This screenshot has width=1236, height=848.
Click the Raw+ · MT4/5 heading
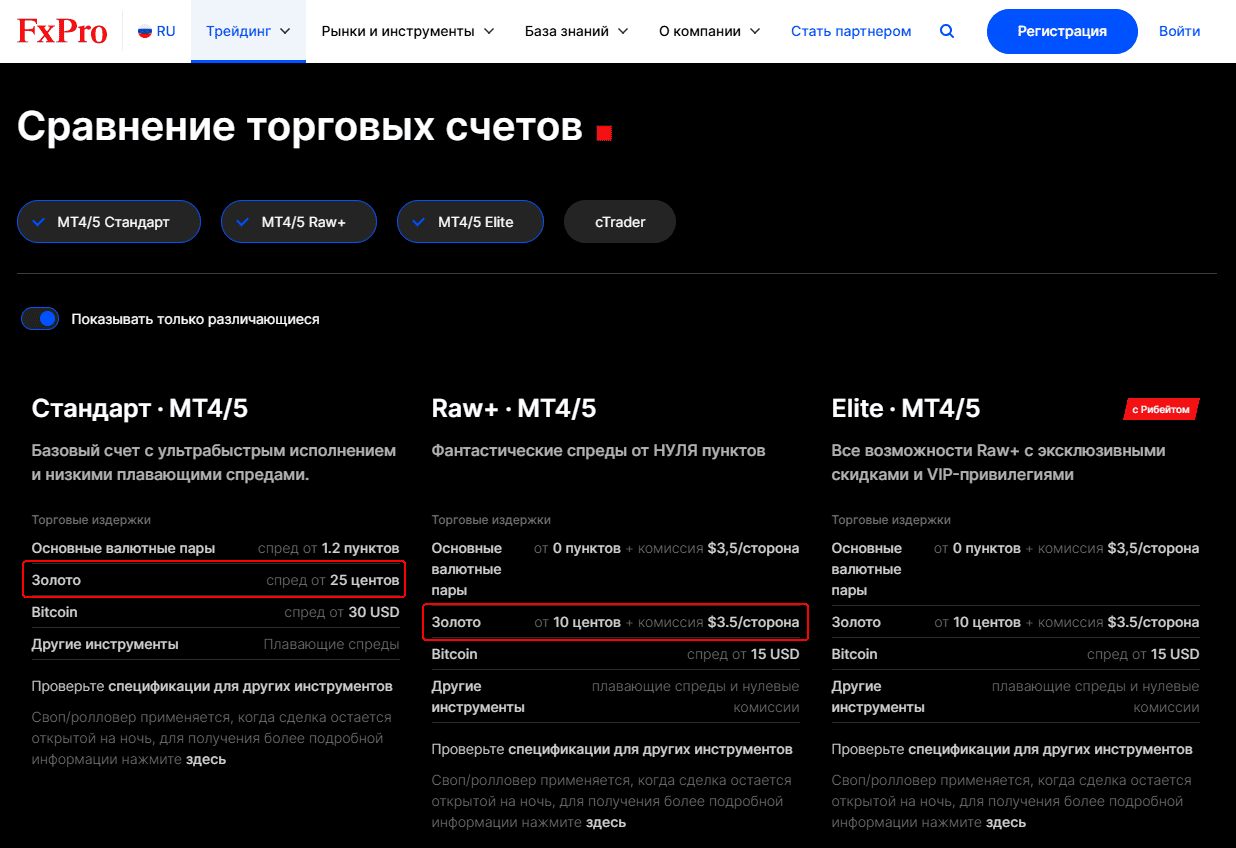click(514, 408)
